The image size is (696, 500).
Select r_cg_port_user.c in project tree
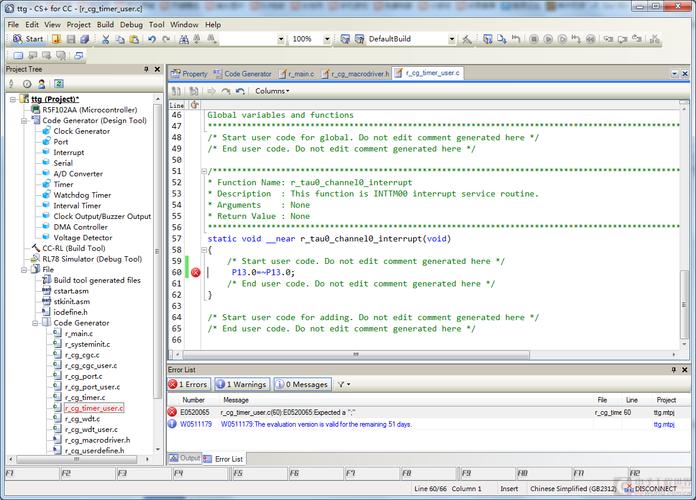click(x=92, y=387)
